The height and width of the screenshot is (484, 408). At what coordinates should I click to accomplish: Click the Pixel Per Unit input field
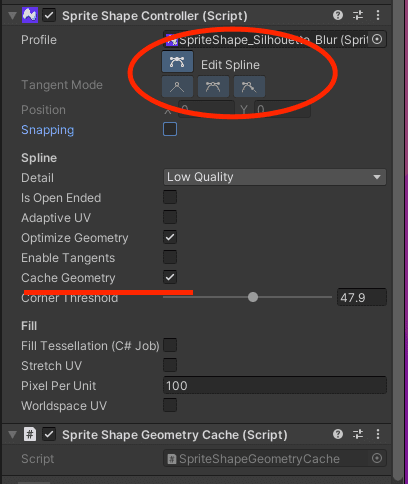click(x=275, y=385)
